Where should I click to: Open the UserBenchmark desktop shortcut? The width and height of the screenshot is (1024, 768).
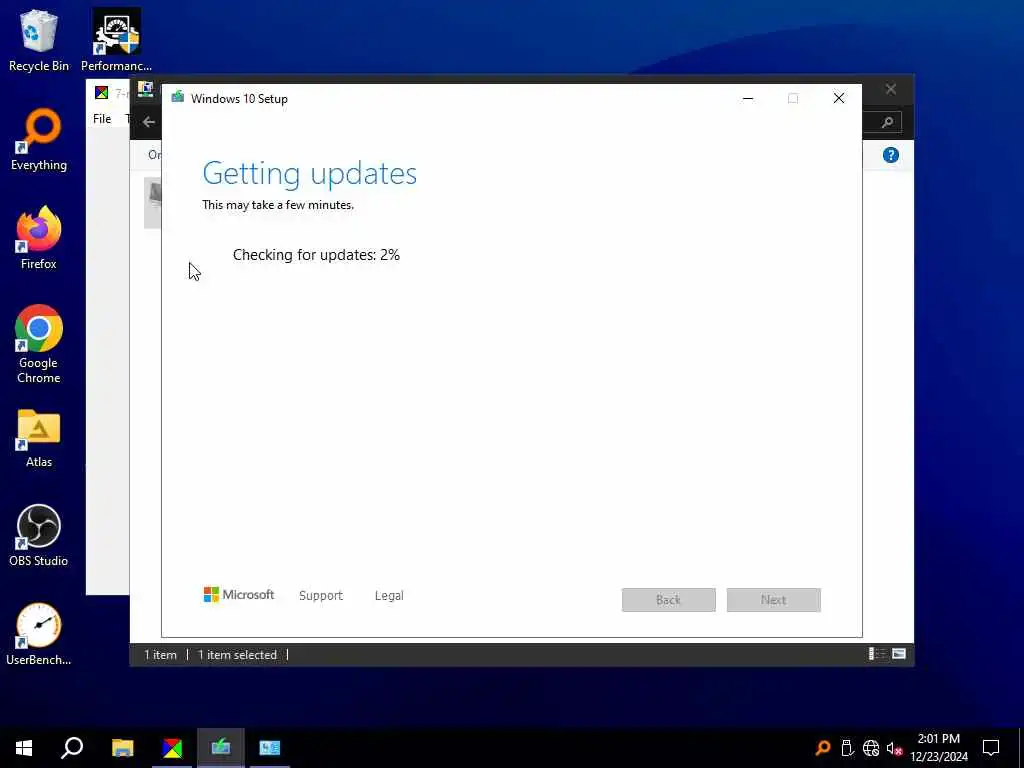(39, 635)
